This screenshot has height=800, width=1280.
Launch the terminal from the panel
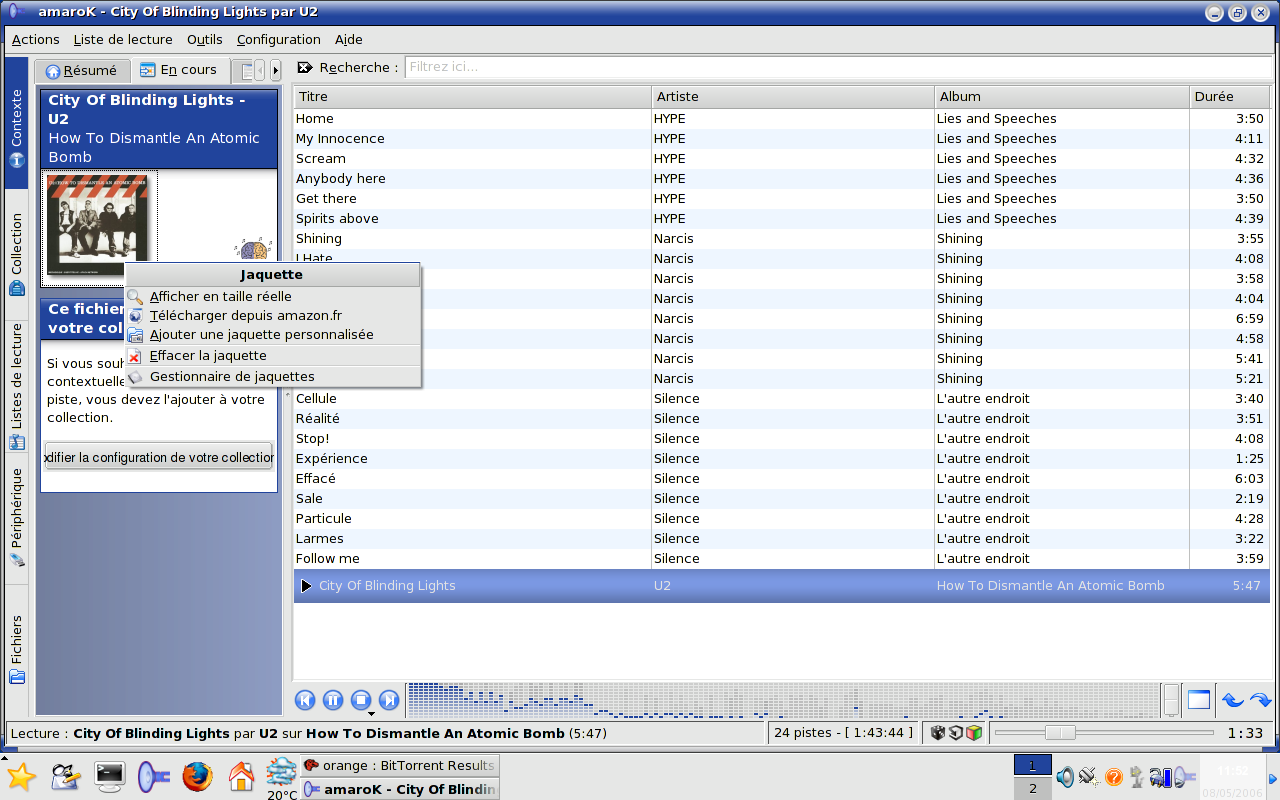[109, 776]
